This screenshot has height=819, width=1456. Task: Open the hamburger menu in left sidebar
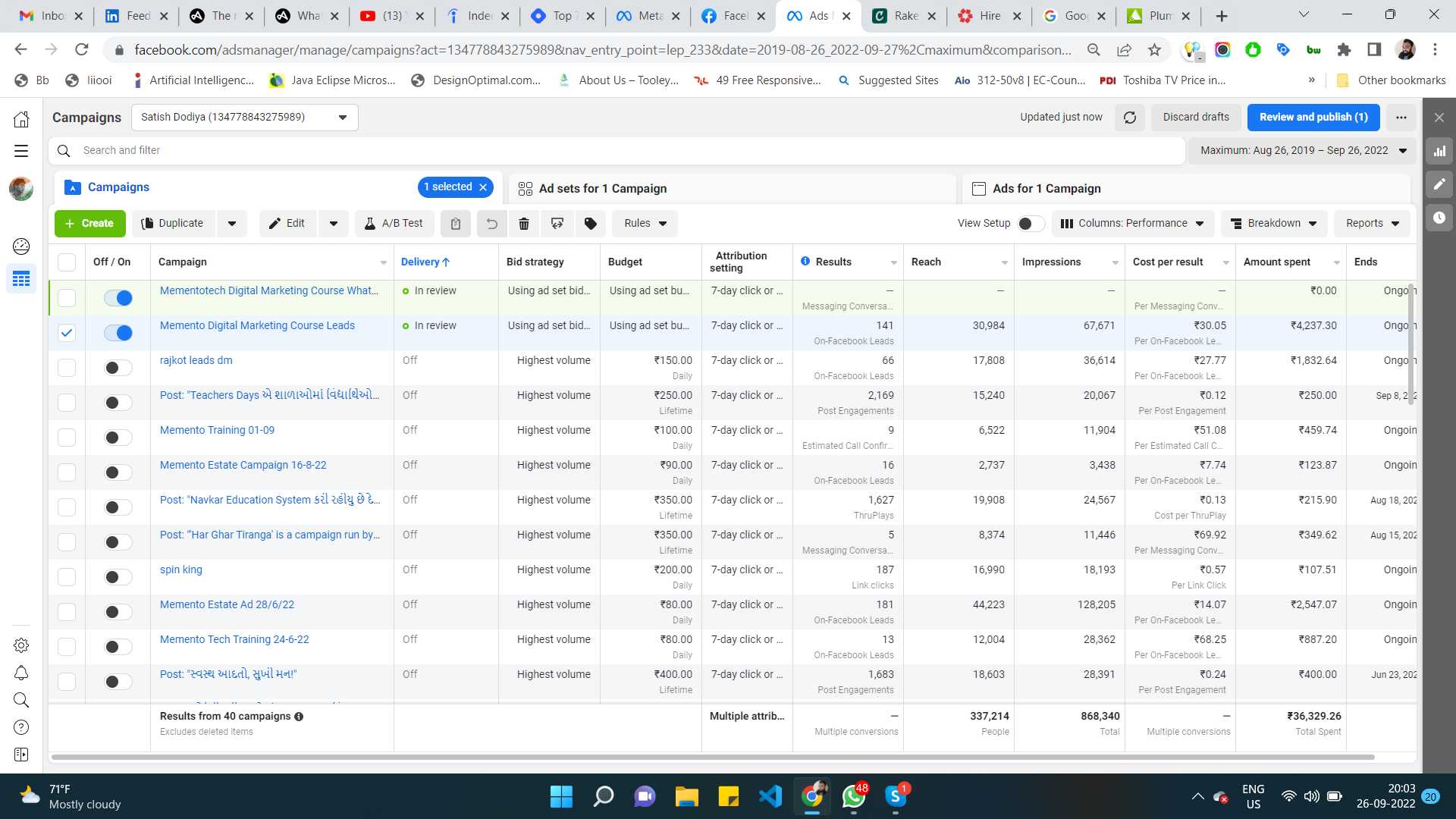coord(21,151)
